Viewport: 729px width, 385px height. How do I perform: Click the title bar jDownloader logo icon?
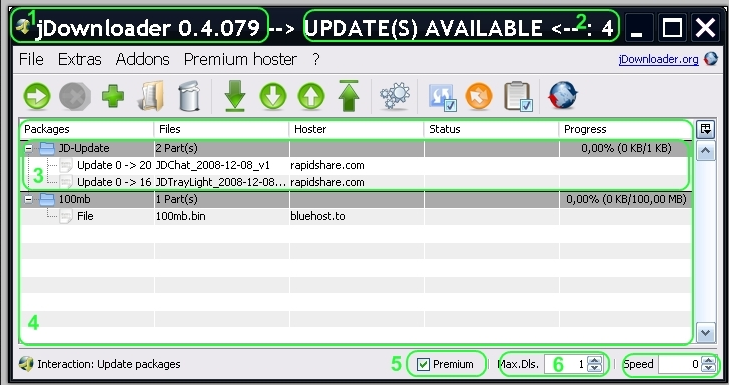pos(23,27)
